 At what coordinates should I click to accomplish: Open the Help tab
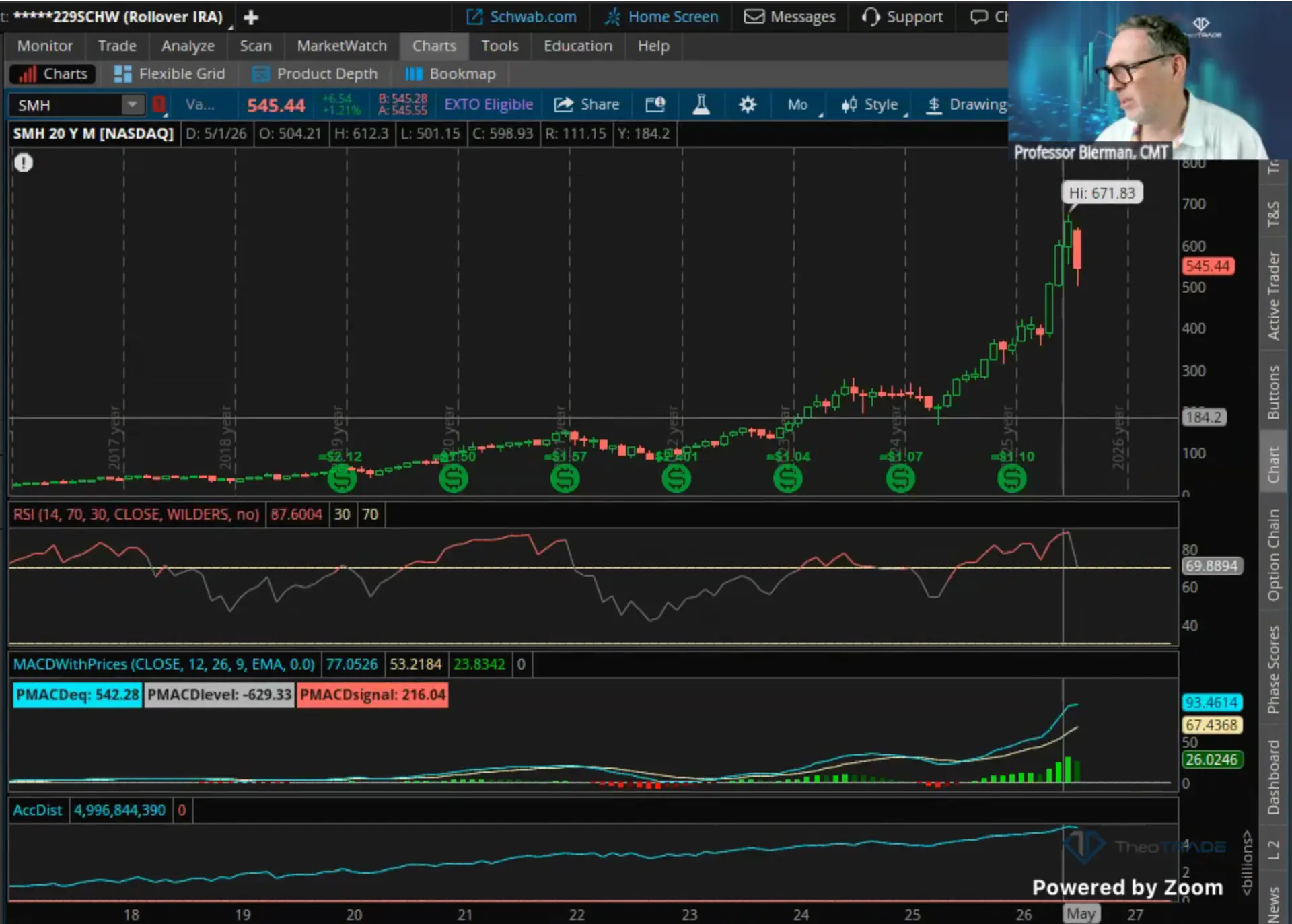[x=653, y=46]
